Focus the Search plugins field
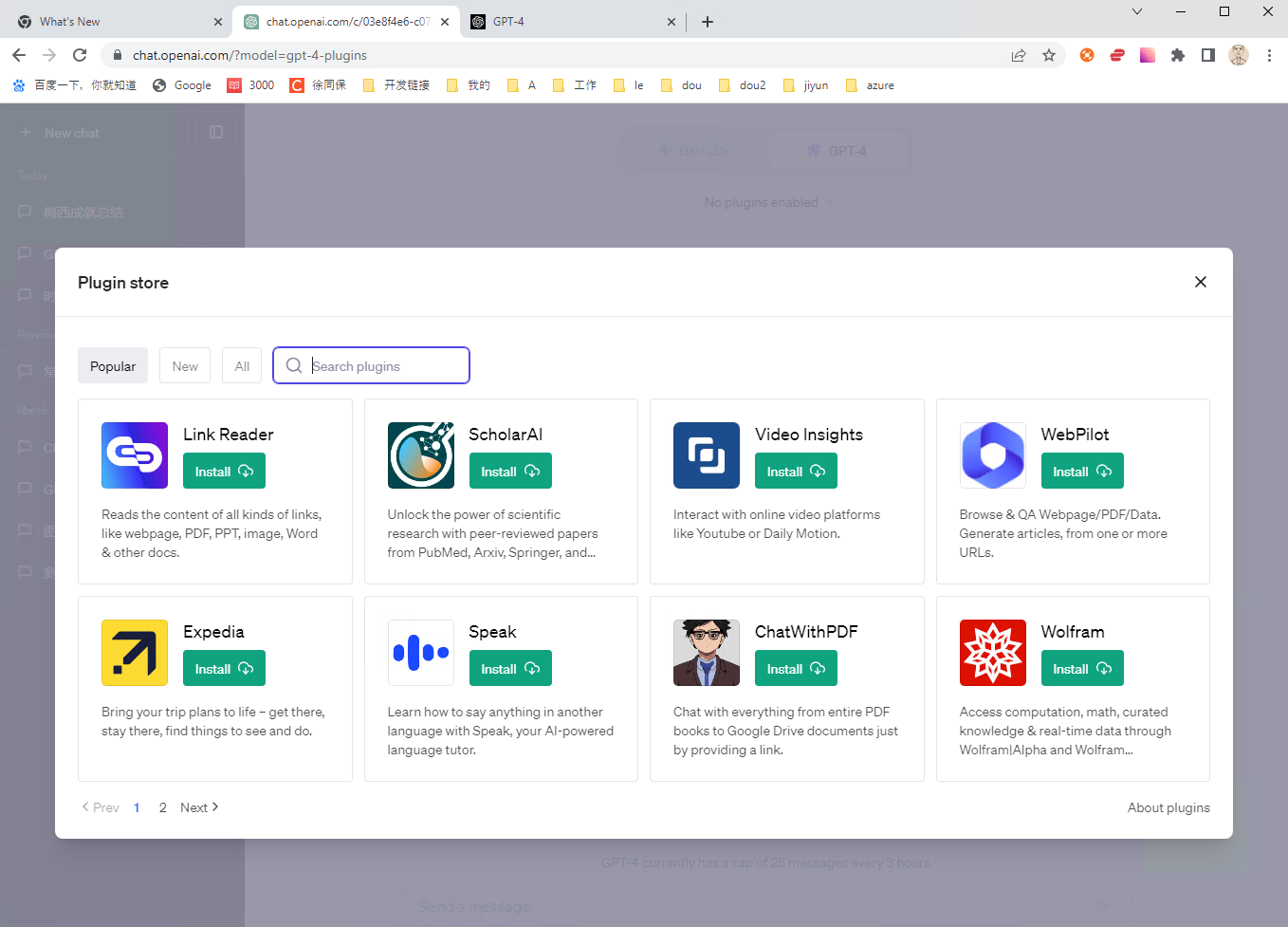Image resolution: width=1288 pixels, height=927 pixels. click(x=371, y=365)
